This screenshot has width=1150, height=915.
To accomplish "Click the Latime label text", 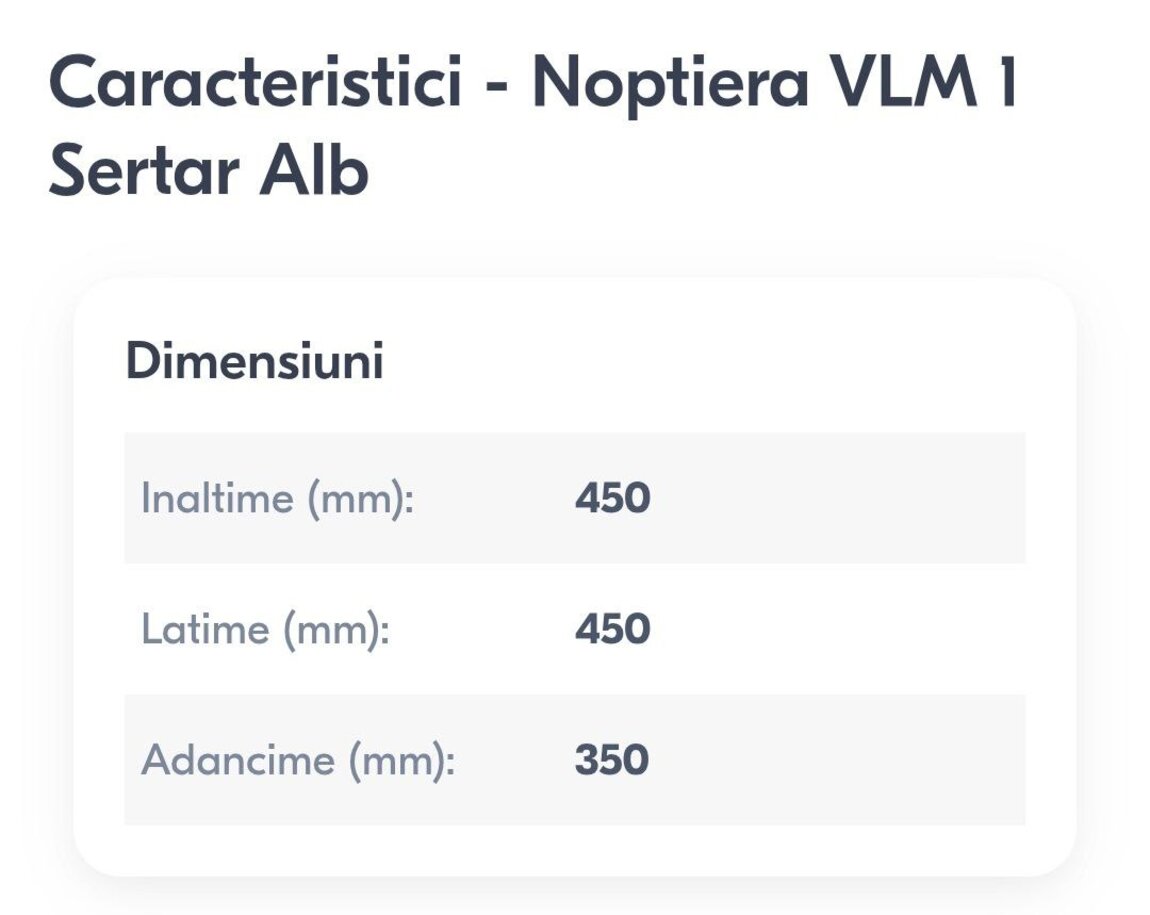I will point(205,629).
